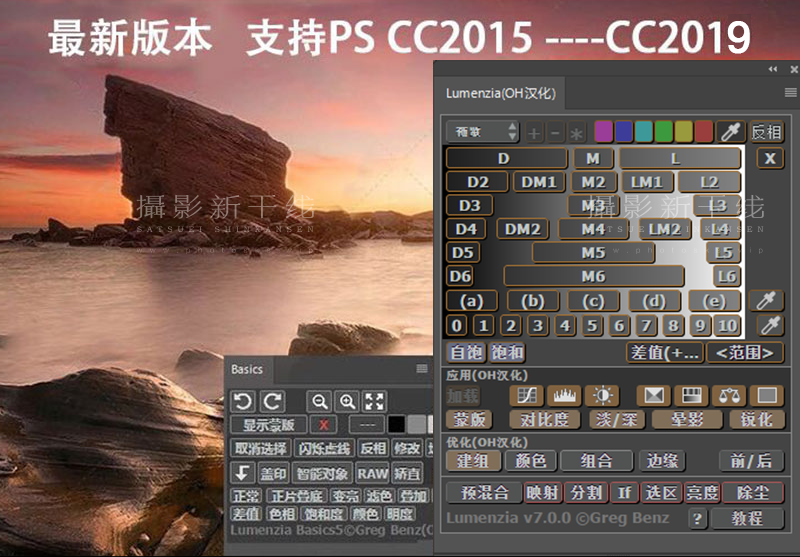Image resolution: width=800 pixels, height=557 pixels.
Task: Click the LM2 mask button
Action: pyautogui.click(x=665, y=229)
